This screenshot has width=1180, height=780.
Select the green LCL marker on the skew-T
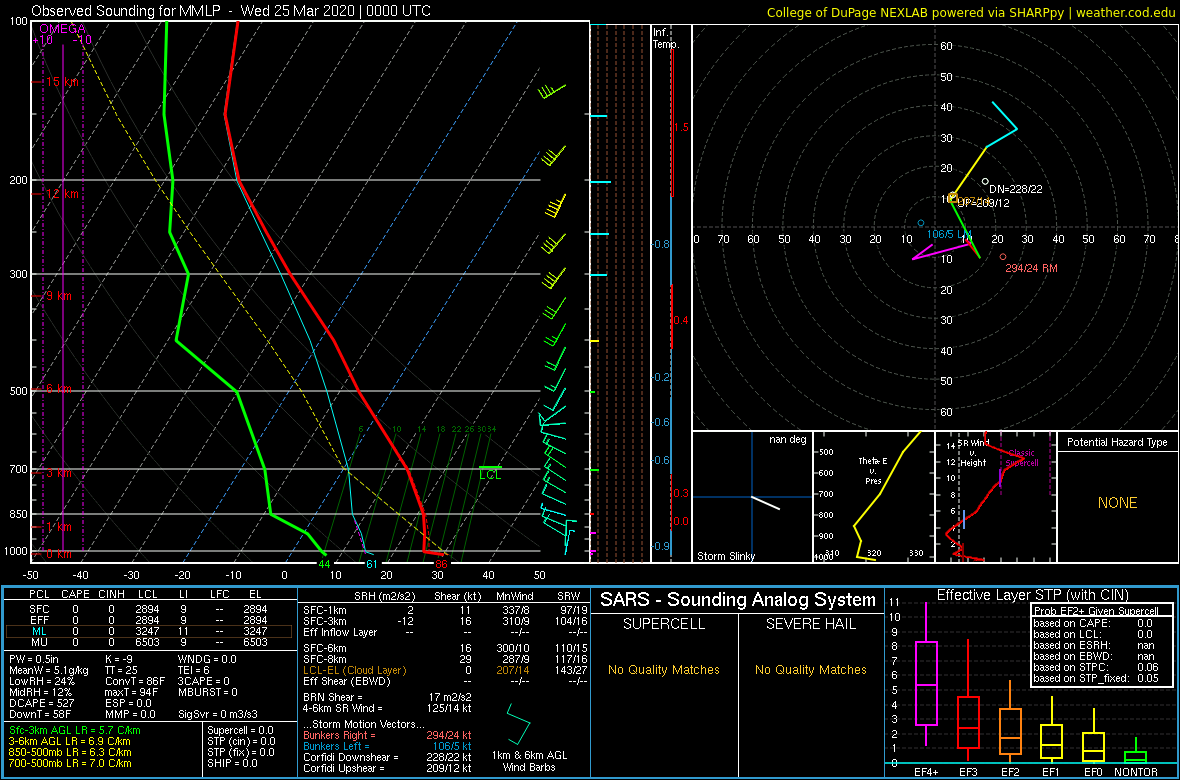tap(490, 474)
